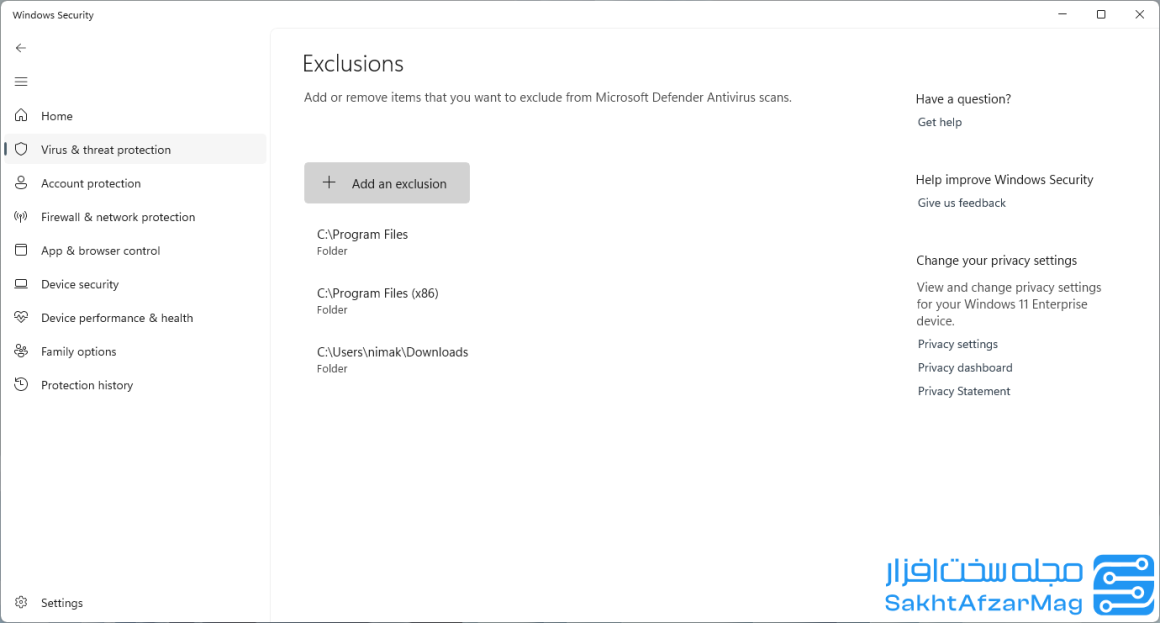Image resolution: width=1160 pixels, height=623 pixels.
Task: Click the Add an exclusion button
Action: (387, 183)
